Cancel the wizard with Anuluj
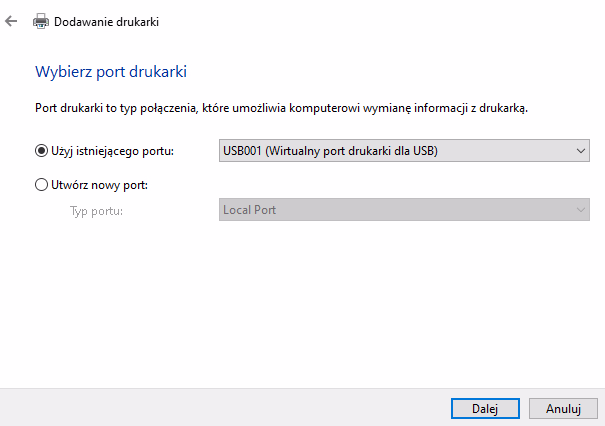 (x=564, y=408)
